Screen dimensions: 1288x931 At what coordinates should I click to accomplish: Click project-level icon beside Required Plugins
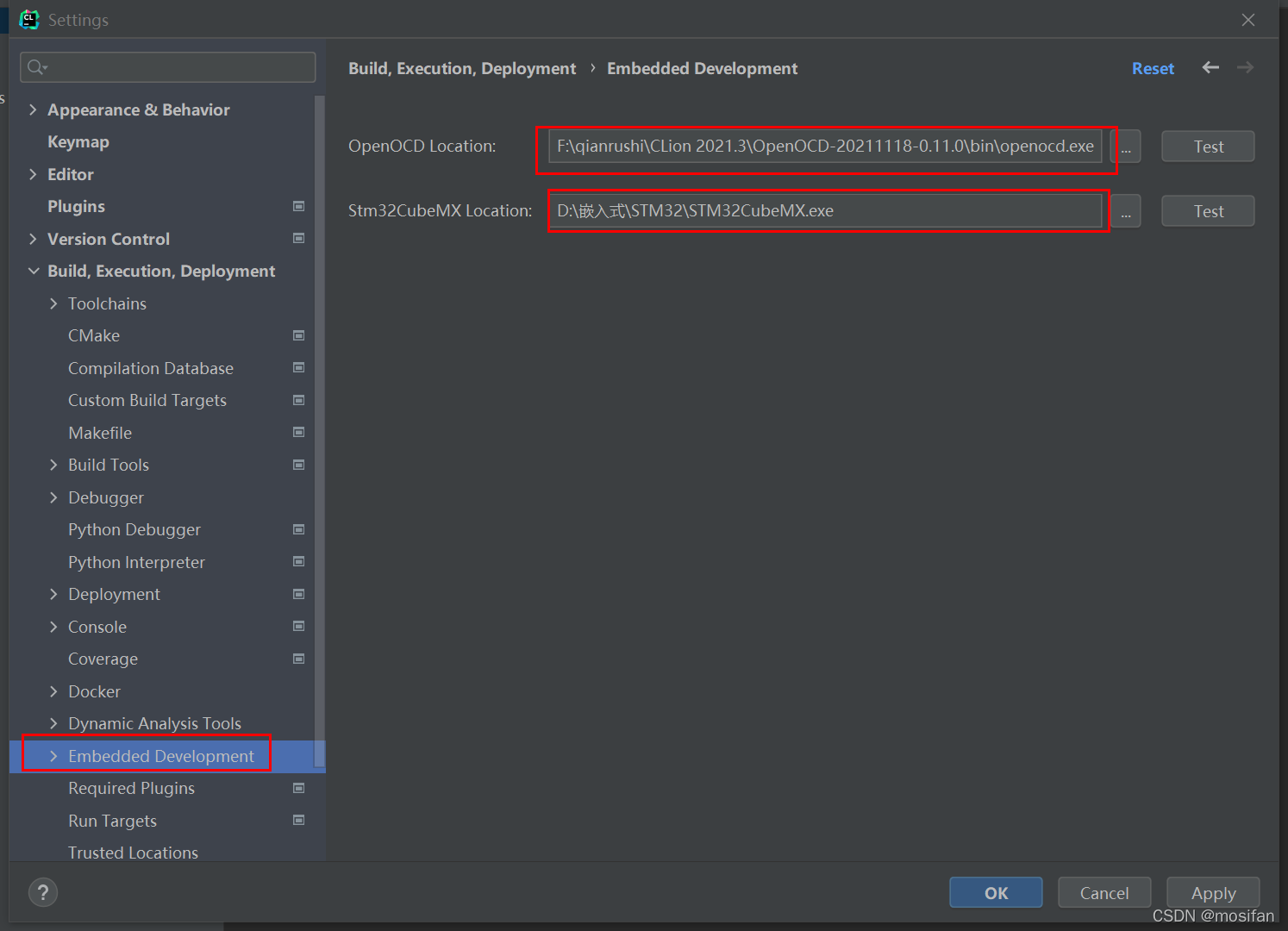click(299, 788)
